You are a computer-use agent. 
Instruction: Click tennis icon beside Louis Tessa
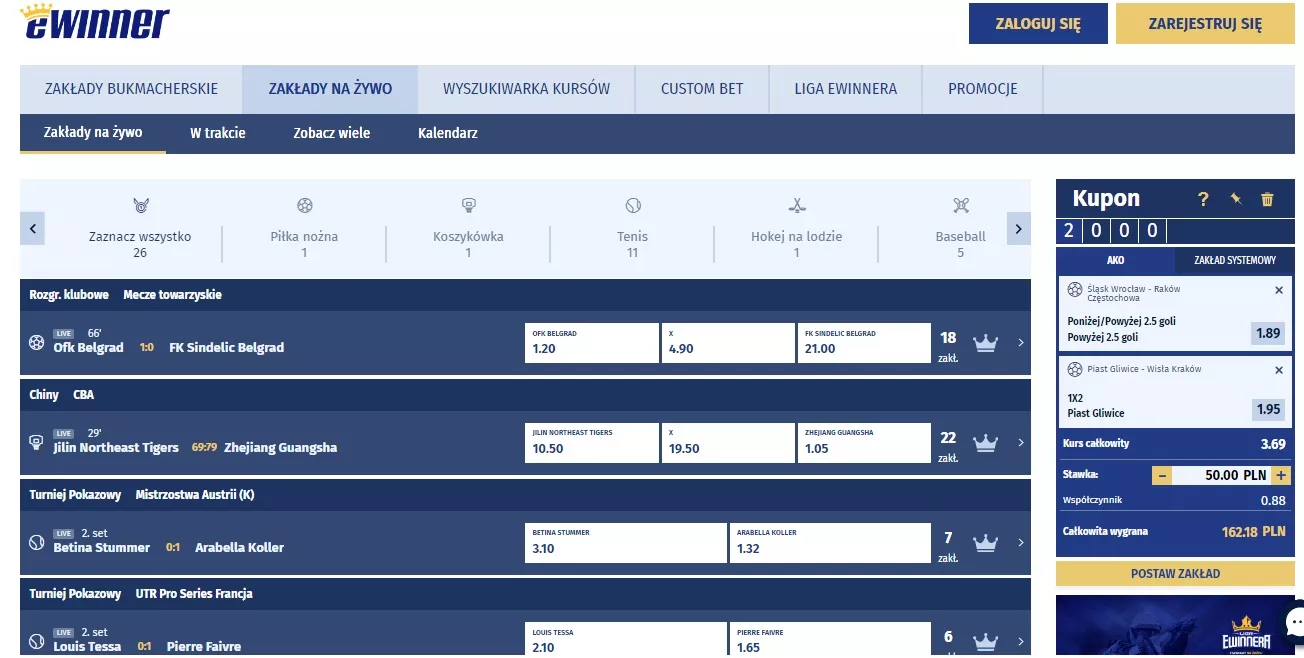click(x=37, y=641)
